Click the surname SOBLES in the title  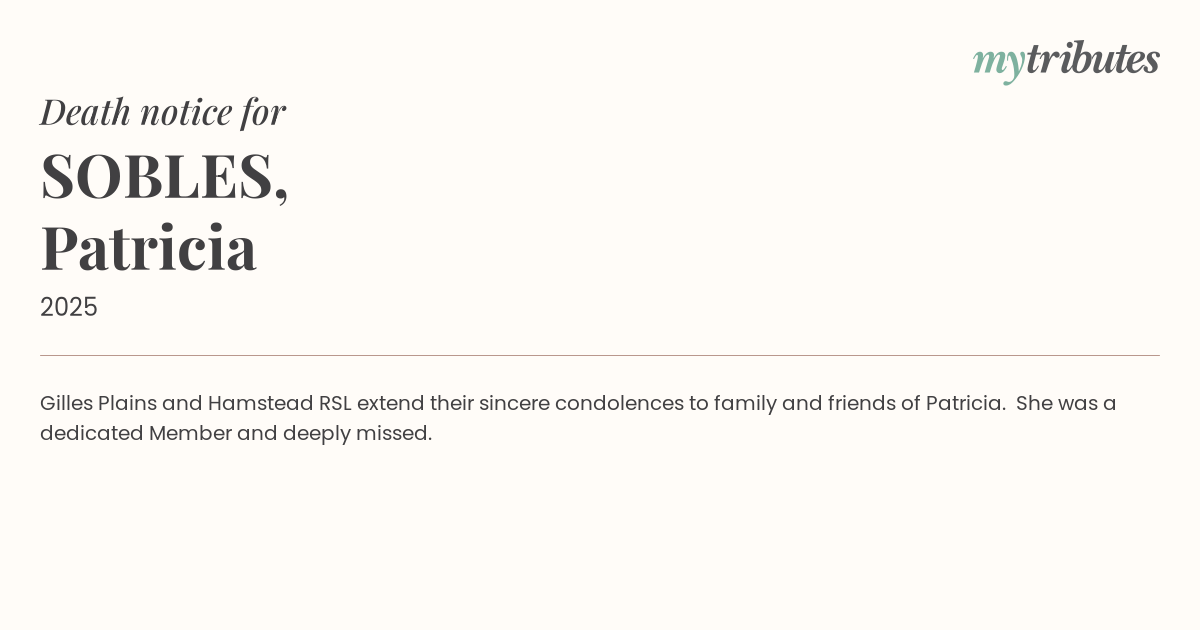click(x=157, y=177)
